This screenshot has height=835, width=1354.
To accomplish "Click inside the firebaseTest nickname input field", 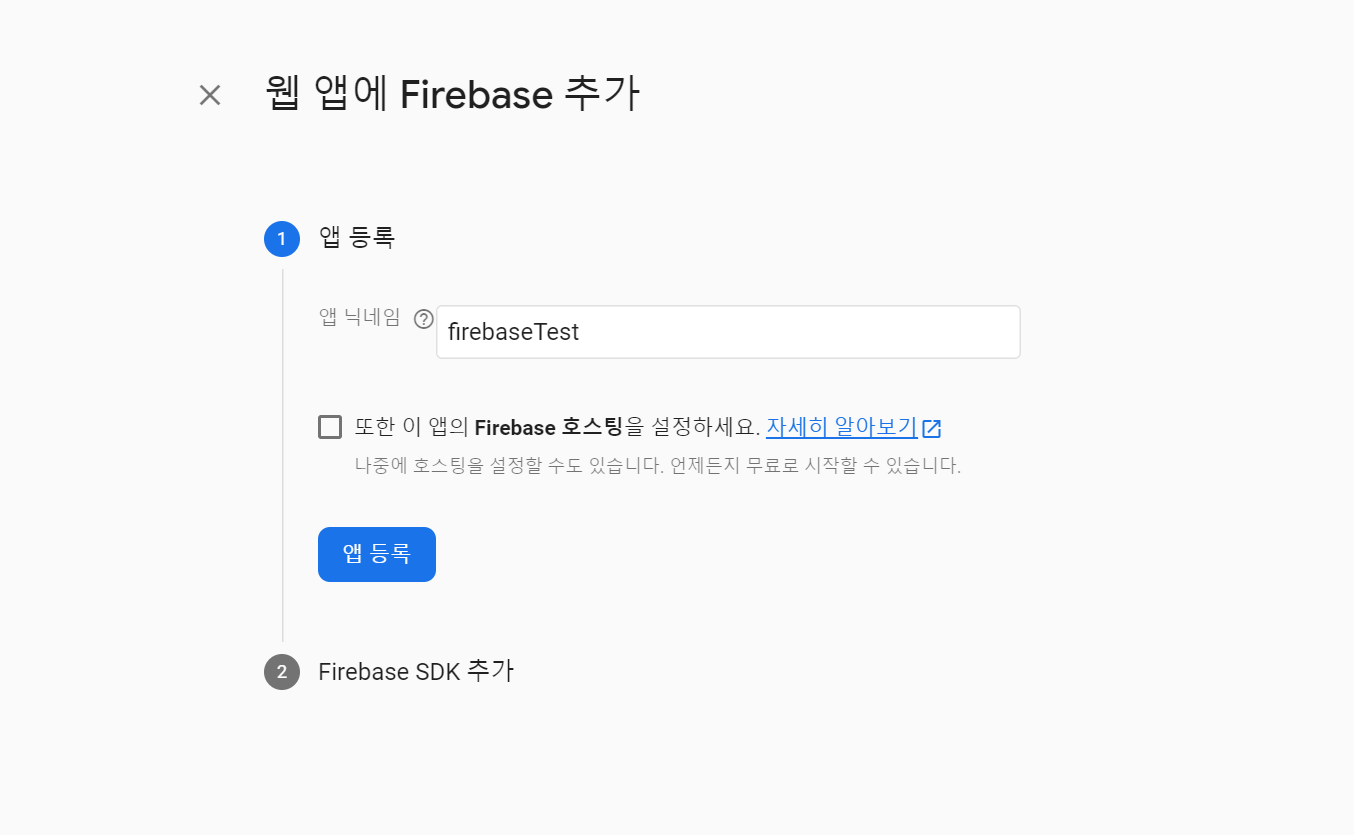I will 727,331.
